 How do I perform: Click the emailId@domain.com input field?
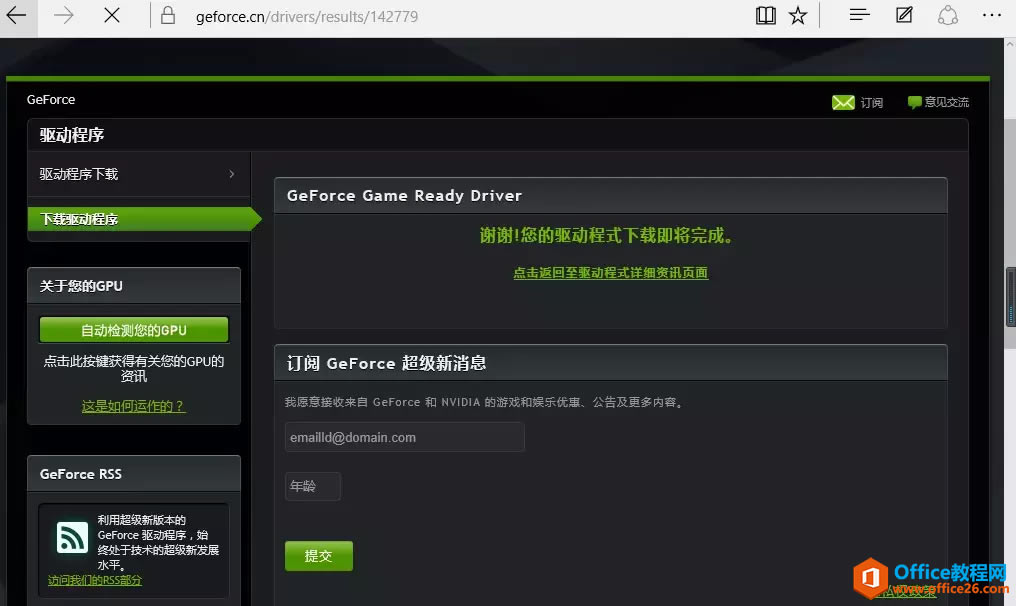404,437
